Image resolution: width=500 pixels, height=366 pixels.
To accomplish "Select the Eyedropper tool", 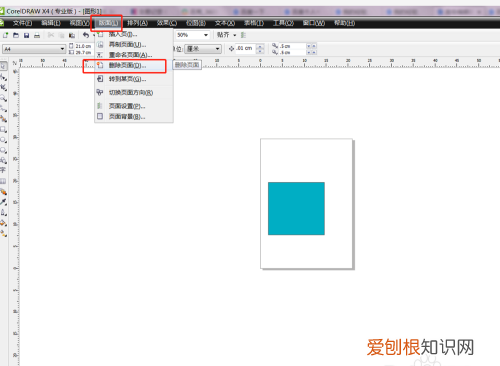I will [x=3, y=202].
